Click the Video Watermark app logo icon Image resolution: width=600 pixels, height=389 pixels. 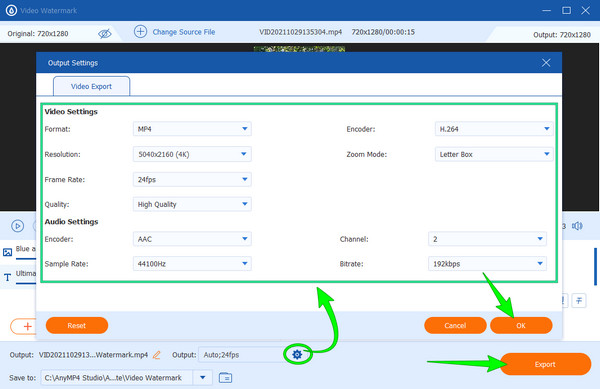[11, 10]
